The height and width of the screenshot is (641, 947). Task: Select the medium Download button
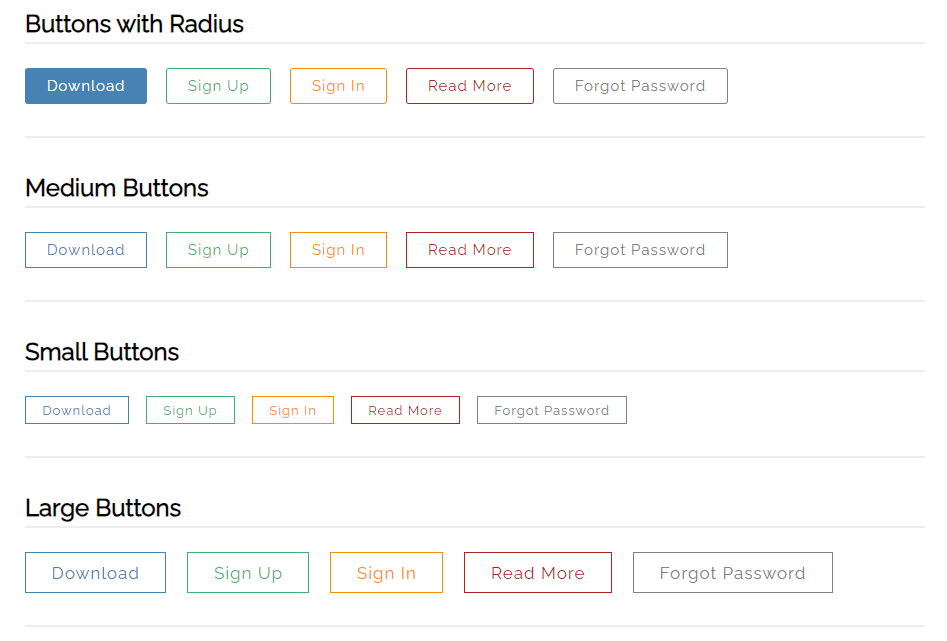86,250
